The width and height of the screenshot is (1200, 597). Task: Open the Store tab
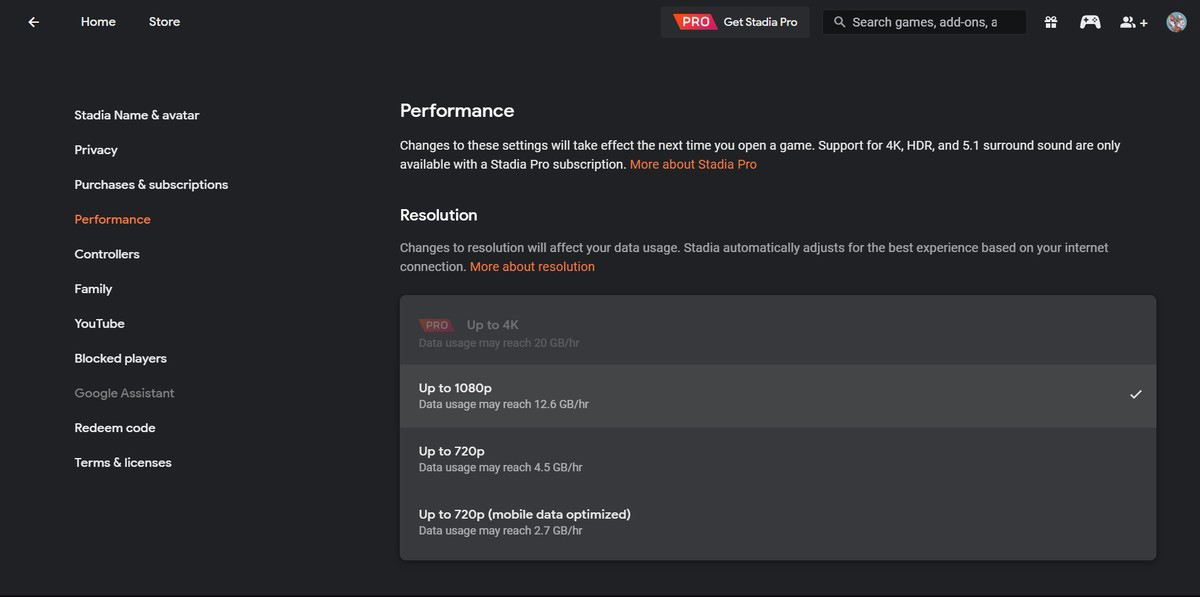click(x=164, y=22)
